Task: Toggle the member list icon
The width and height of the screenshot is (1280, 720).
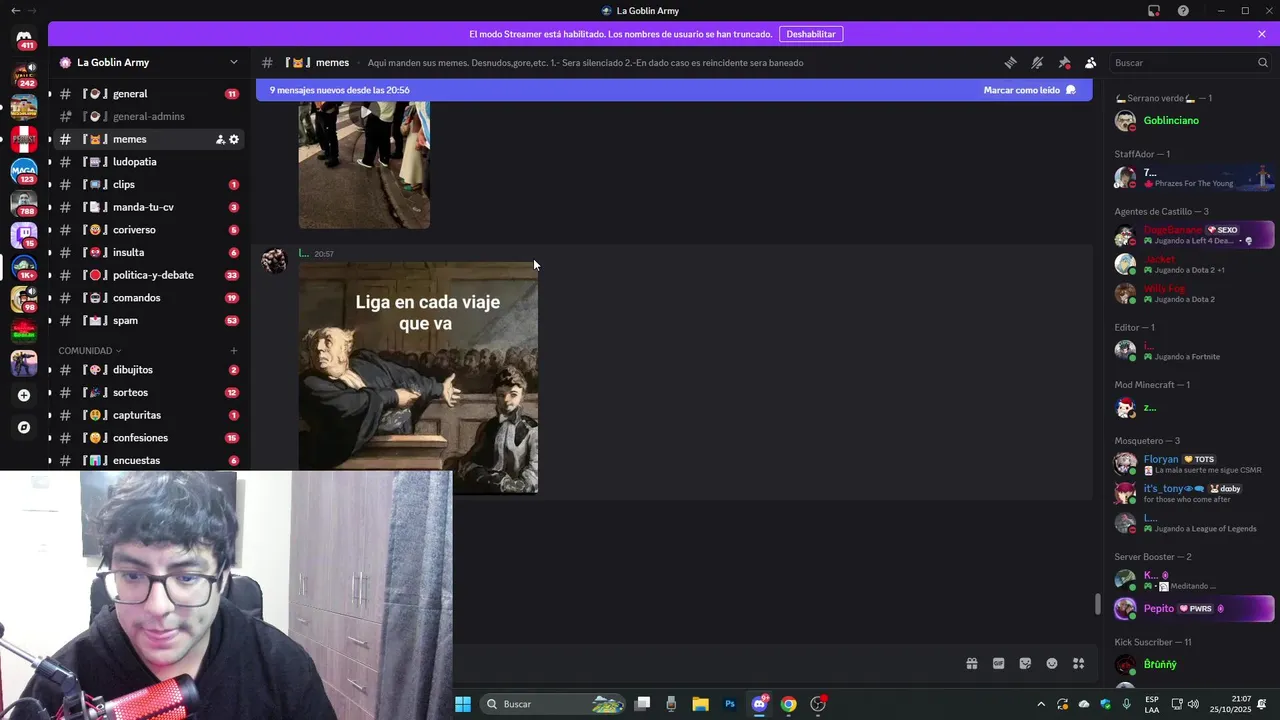Action: (x=1091, y=62)
